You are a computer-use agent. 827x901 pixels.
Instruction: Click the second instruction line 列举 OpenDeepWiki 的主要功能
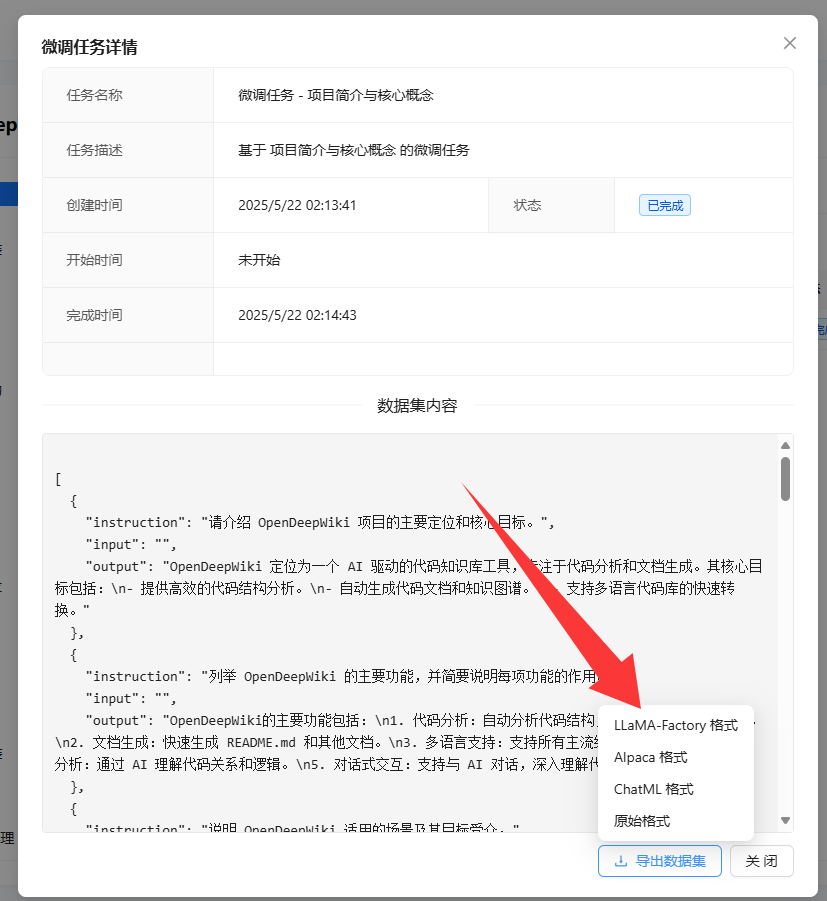343,676
